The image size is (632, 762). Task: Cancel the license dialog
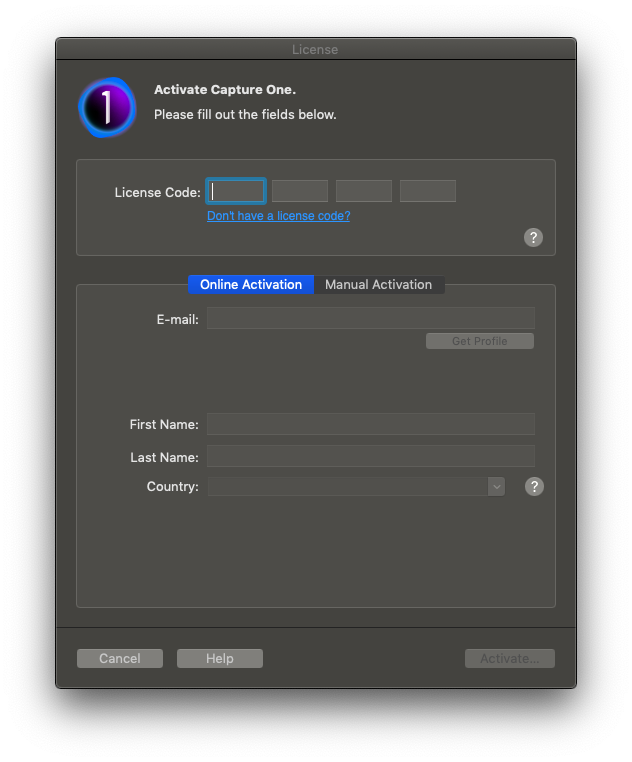point(120,658)
